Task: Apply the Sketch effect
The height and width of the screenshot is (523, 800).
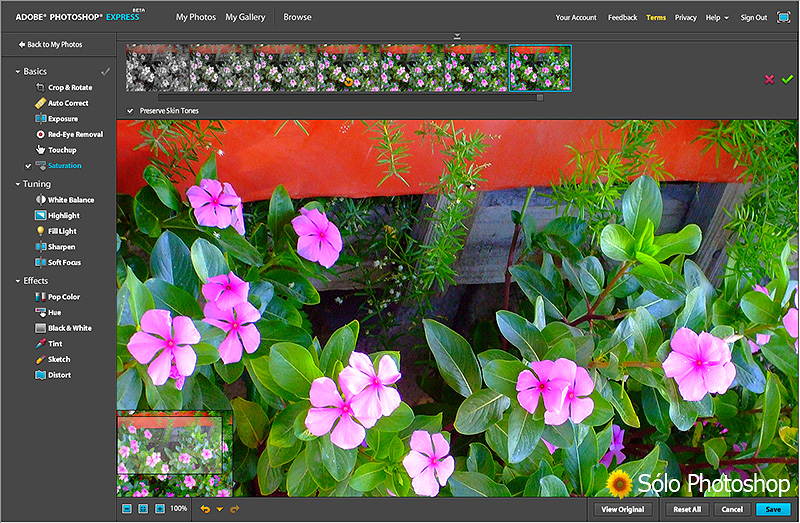Action: point(53,359)
